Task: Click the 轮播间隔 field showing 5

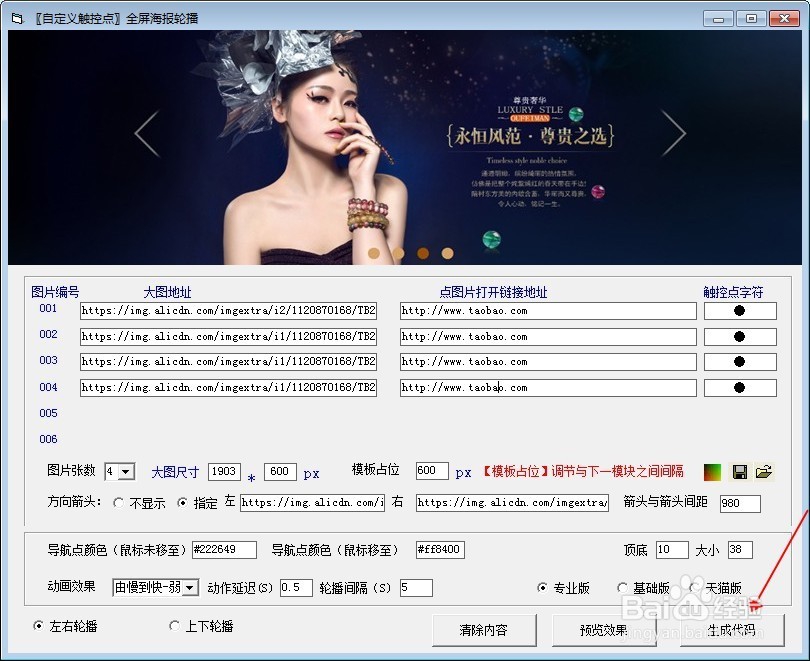Action: click(416, 588)
